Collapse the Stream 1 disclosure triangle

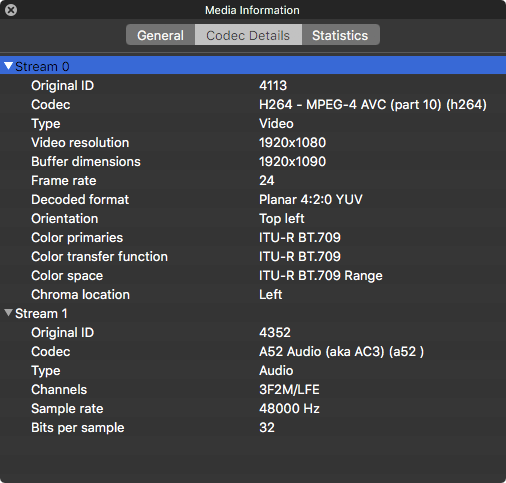tap(9, 313)
